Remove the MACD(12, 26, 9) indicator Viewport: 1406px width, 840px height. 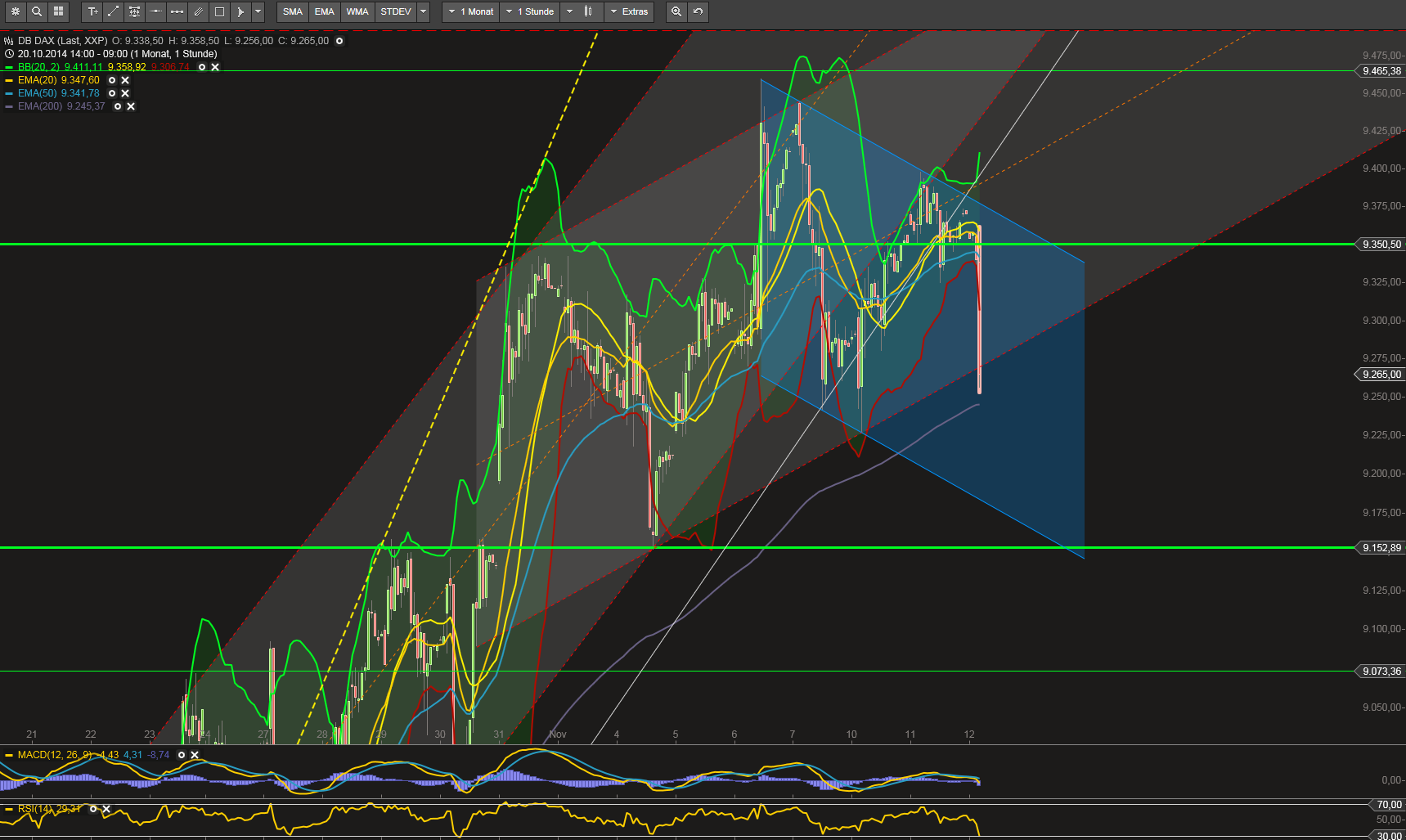pos(194,755)
